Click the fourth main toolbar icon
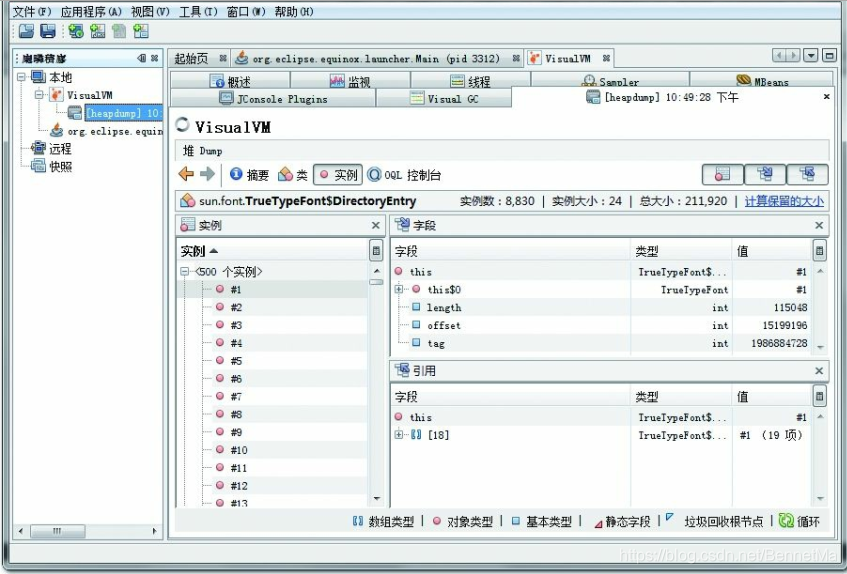Screen dimensions: 847x574 (97, 31)
